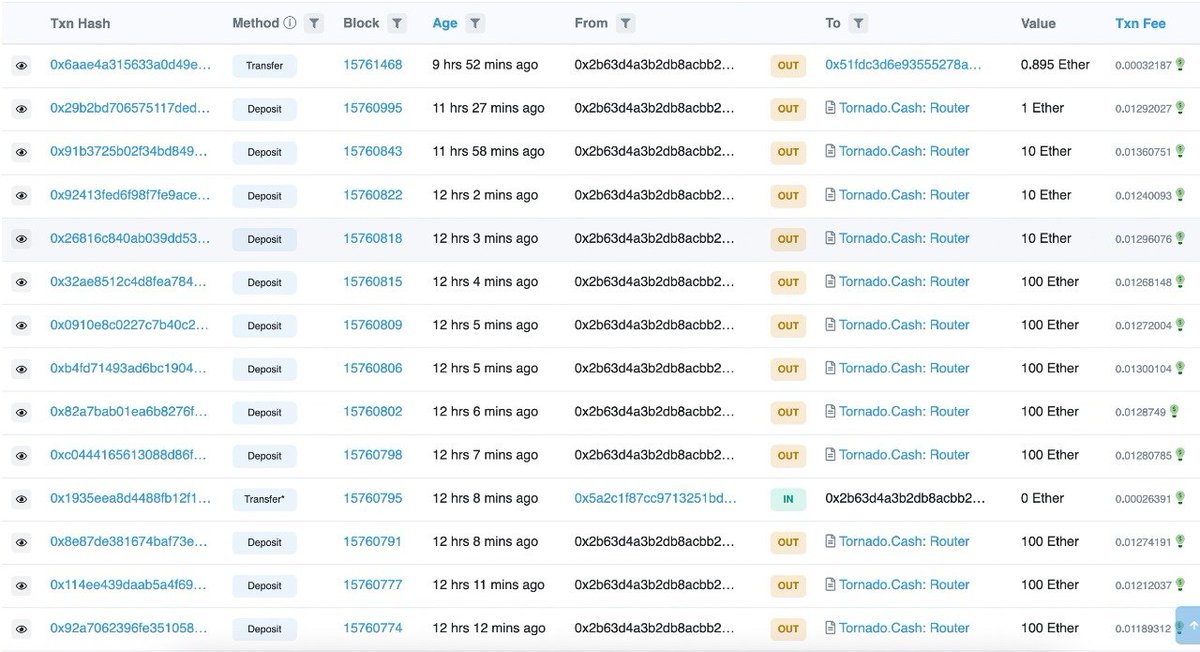Click eye icon beside hash 0x8e87de381674baf73e
Image resolution: width=1200 pixels, height=652 pixels.
pos(21,542)
